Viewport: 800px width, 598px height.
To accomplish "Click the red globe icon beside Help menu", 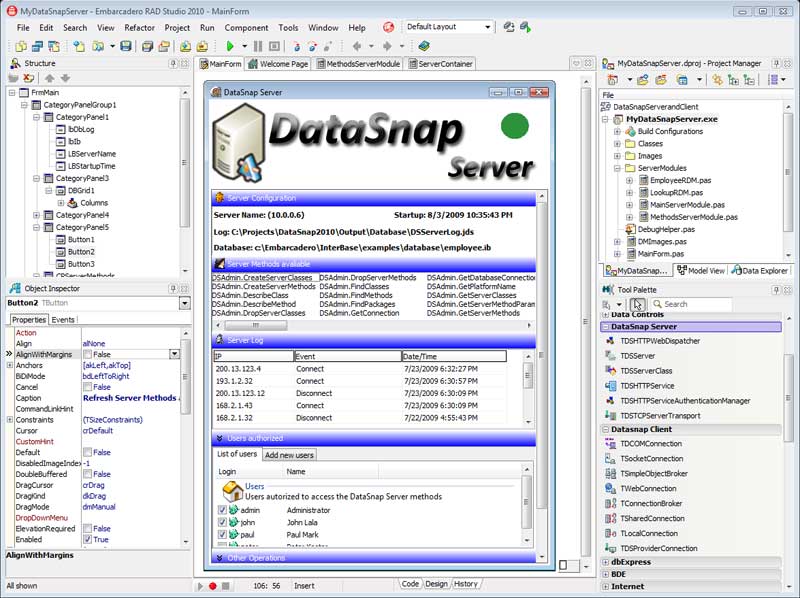I will 389,28.
